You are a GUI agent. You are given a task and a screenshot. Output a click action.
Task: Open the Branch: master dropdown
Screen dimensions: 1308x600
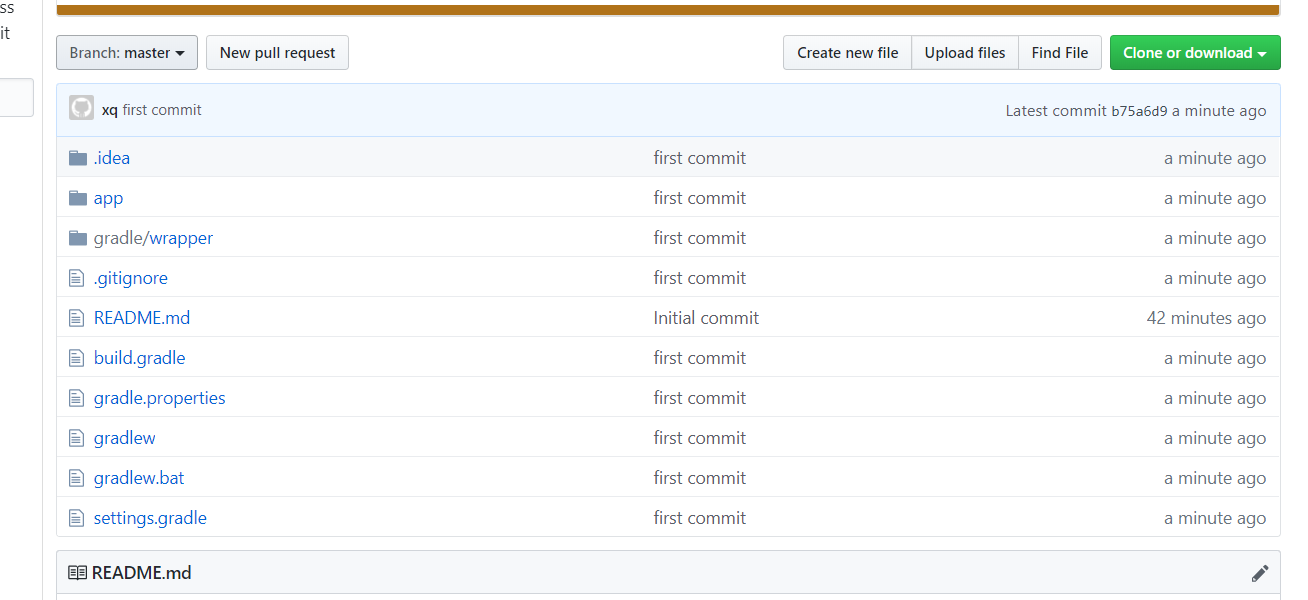(127, 53)
